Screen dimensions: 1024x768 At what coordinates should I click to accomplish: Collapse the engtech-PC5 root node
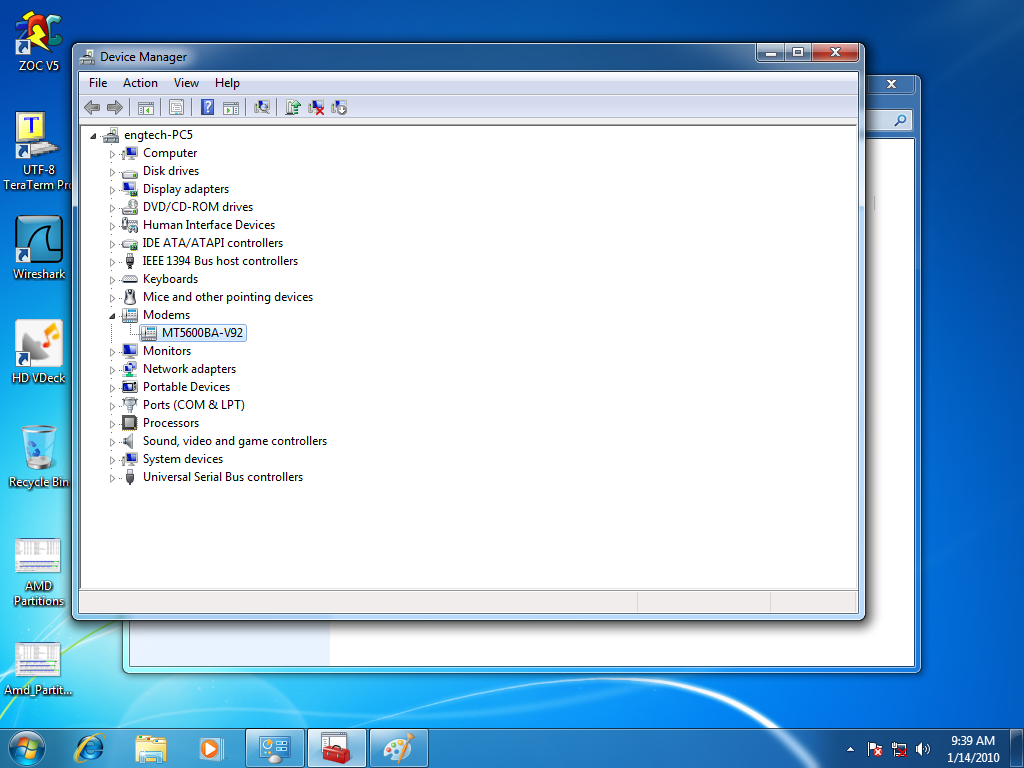point(94,135)
